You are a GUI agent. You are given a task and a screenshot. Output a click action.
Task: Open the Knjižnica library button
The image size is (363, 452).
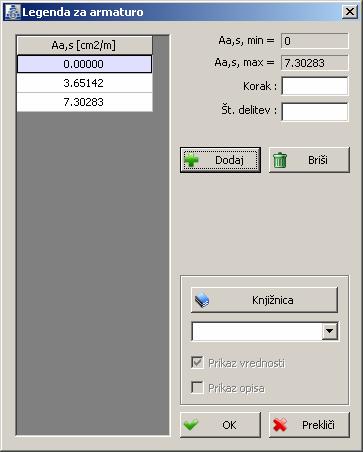264,300
